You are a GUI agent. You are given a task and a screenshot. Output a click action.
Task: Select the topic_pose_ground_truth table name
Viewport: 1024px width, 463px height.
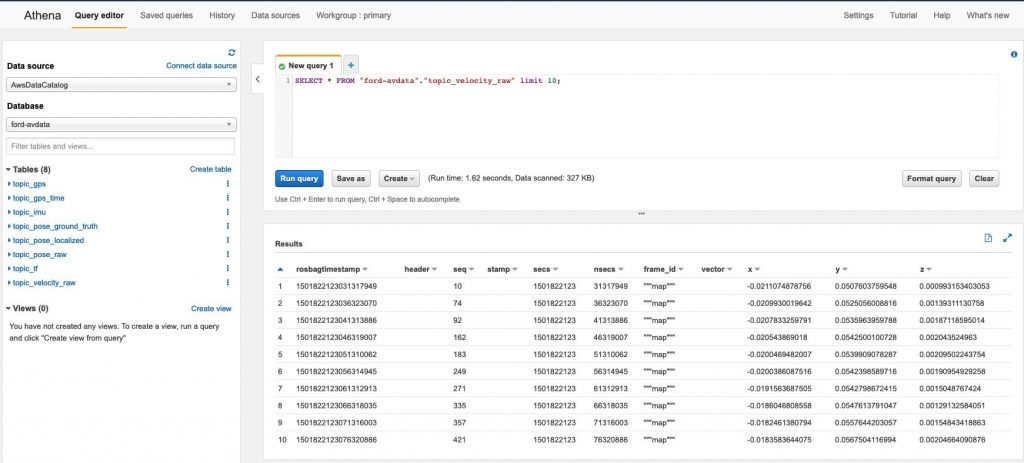pos(56,226)
